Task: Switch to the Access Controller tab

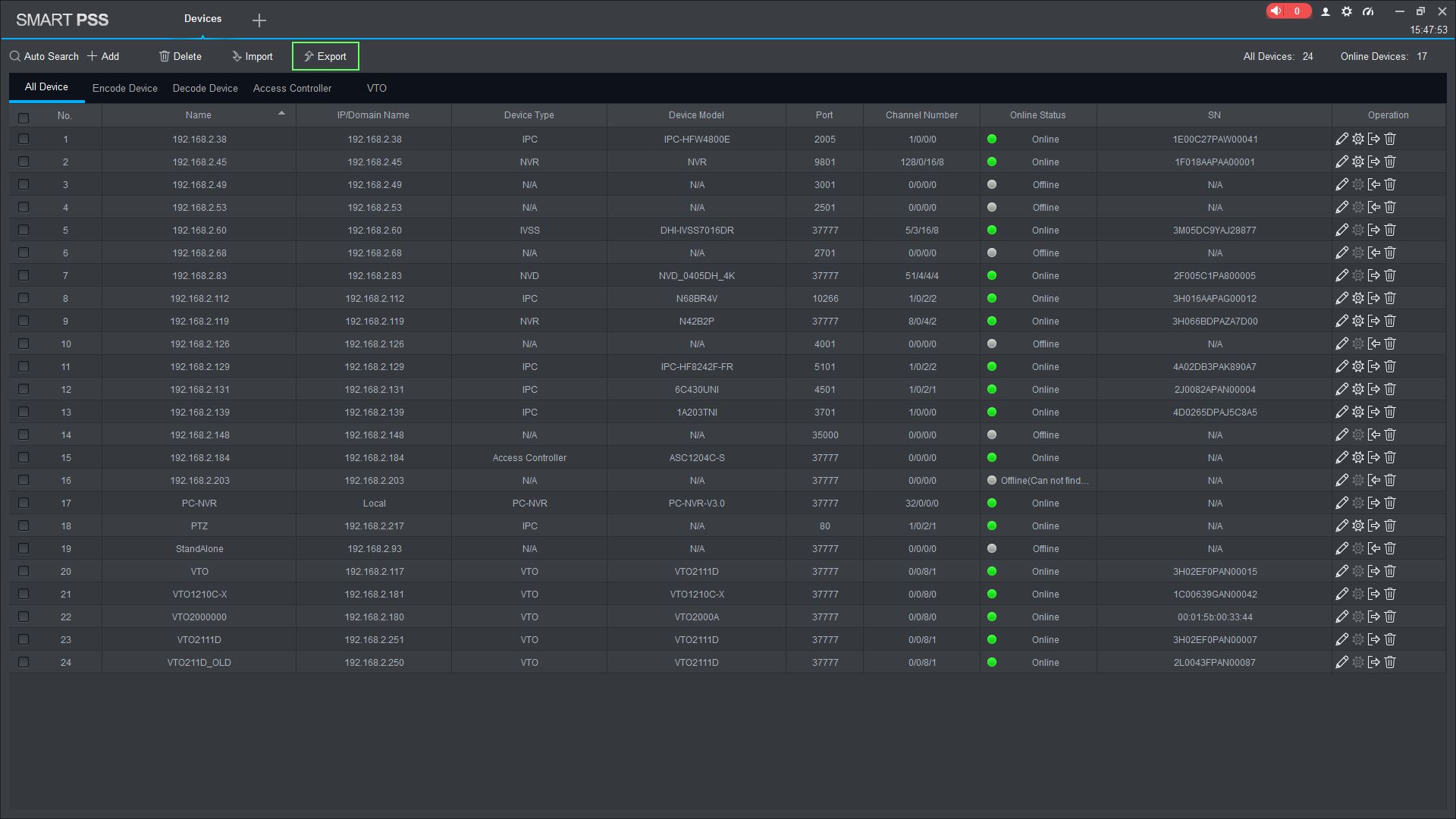Action: [x=292, y=88]
